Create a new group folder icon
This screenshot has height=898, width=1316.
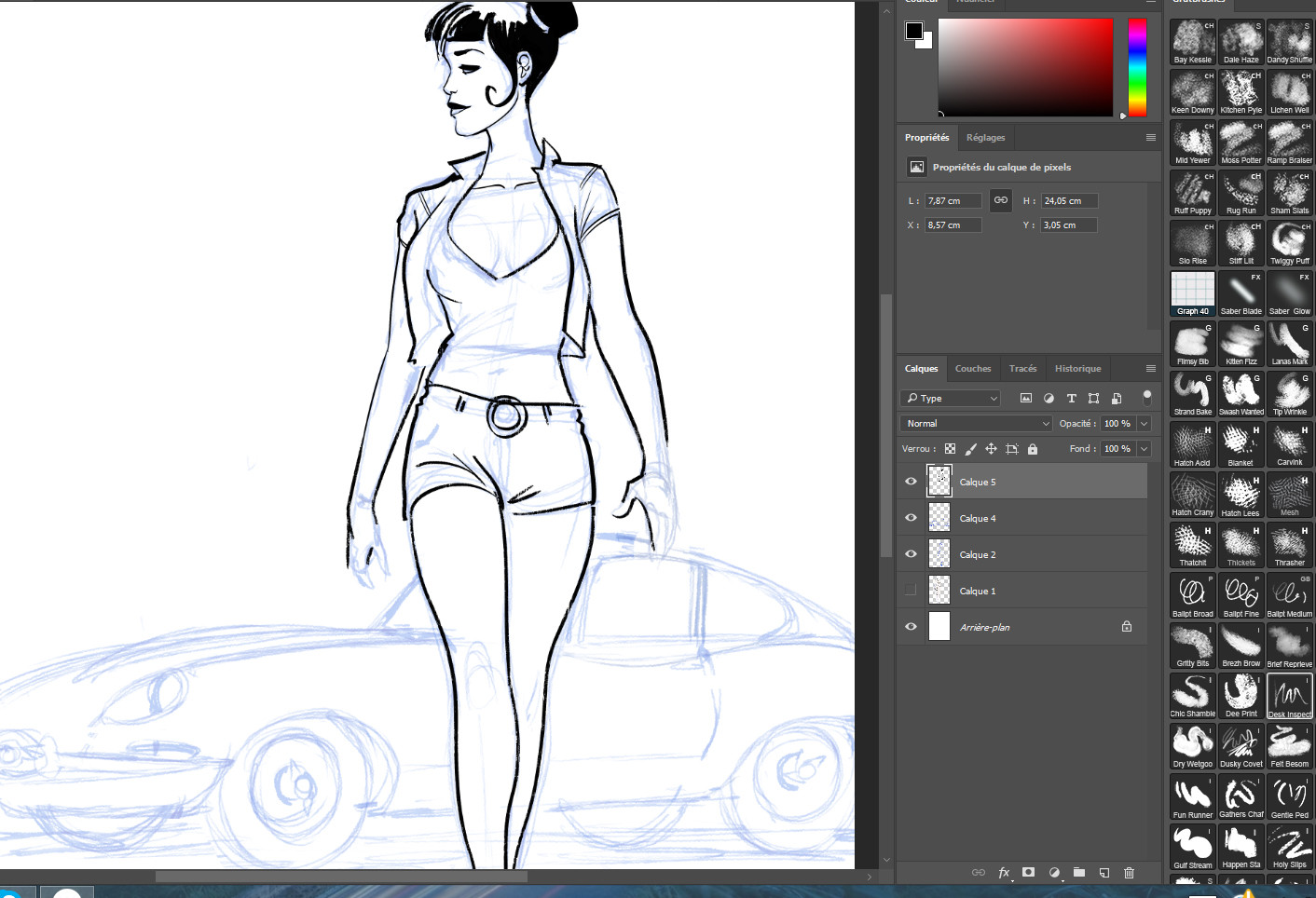1079,873
